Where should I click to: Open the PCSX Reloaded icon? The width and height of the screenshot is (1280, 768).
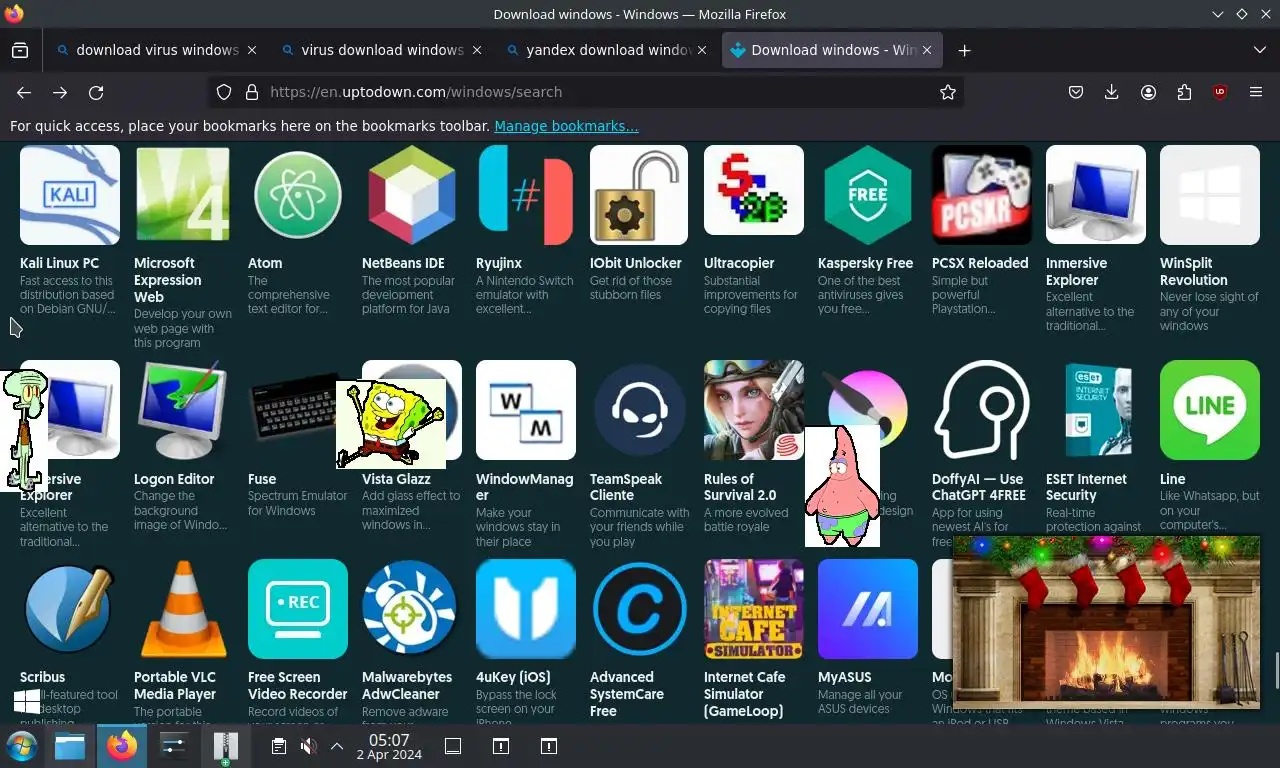tap(982, 195)
